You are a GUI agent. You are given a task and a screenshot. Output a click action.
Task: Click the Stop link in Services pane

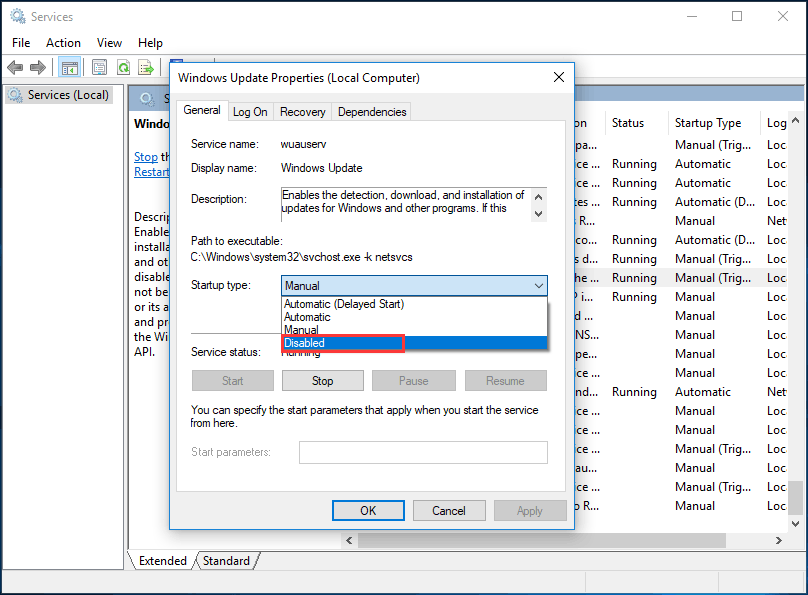click(146, 157)
